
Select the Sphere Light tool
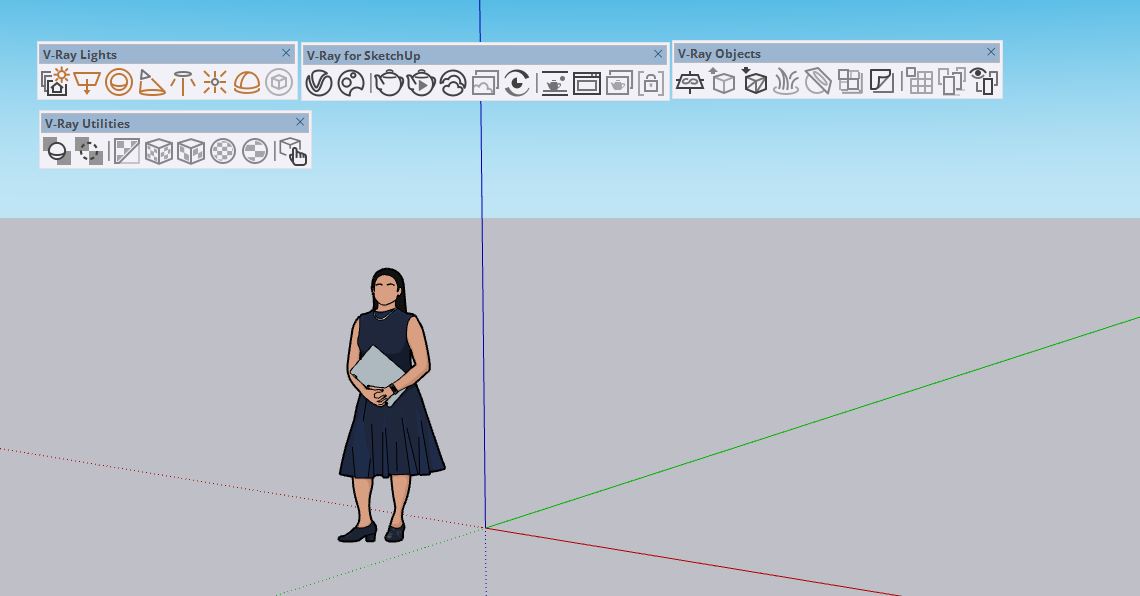[x=119, y=82]
